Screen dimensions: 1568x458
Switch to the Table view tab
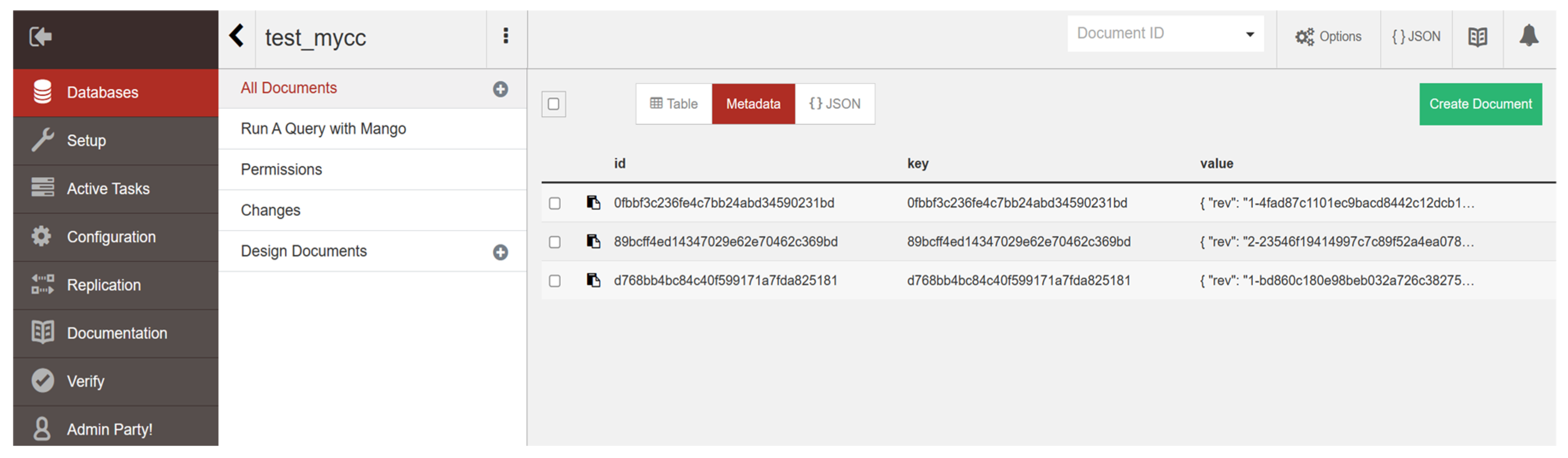673,104
